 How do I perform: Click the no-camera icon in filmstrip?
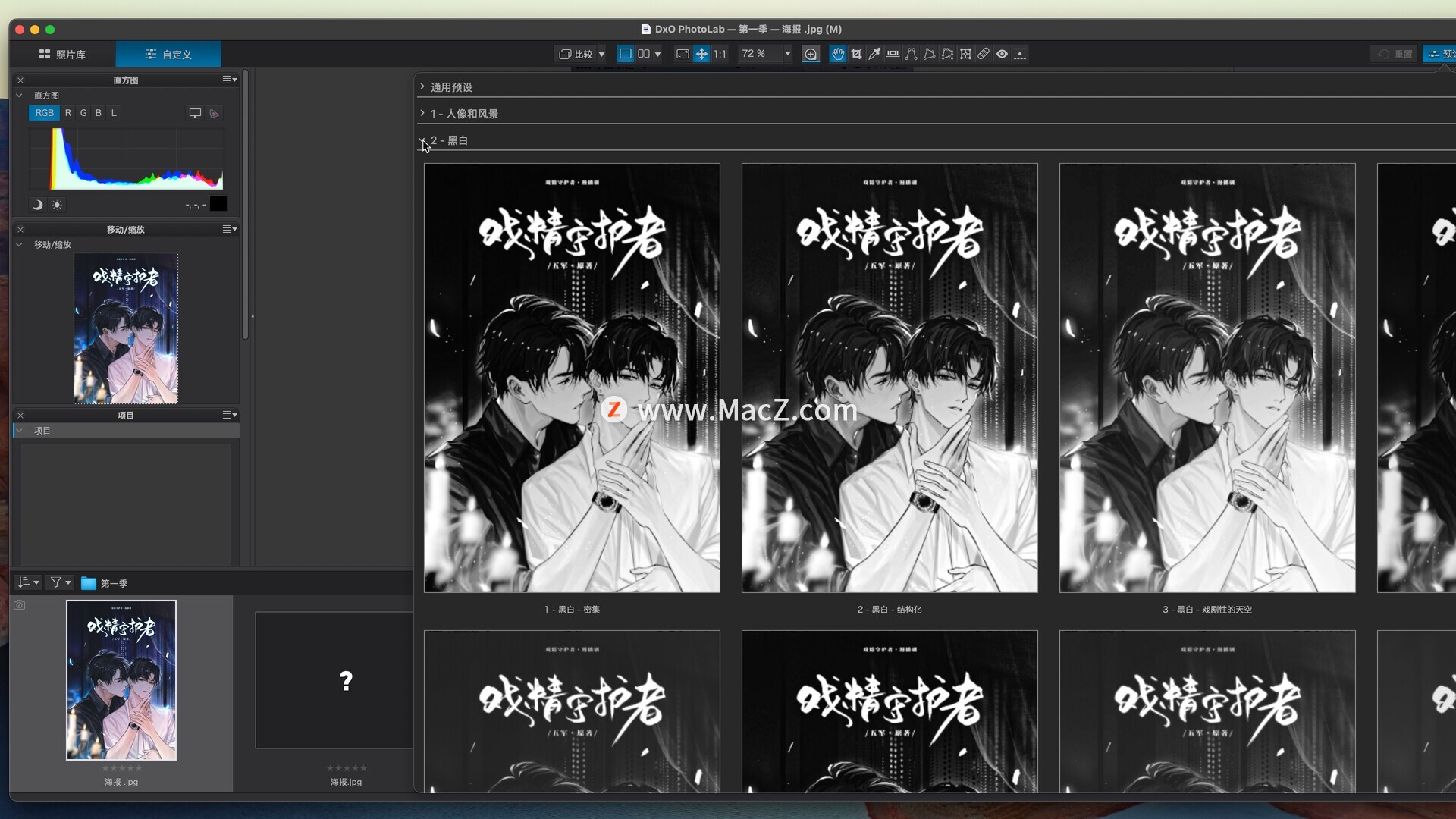(20, 605)
